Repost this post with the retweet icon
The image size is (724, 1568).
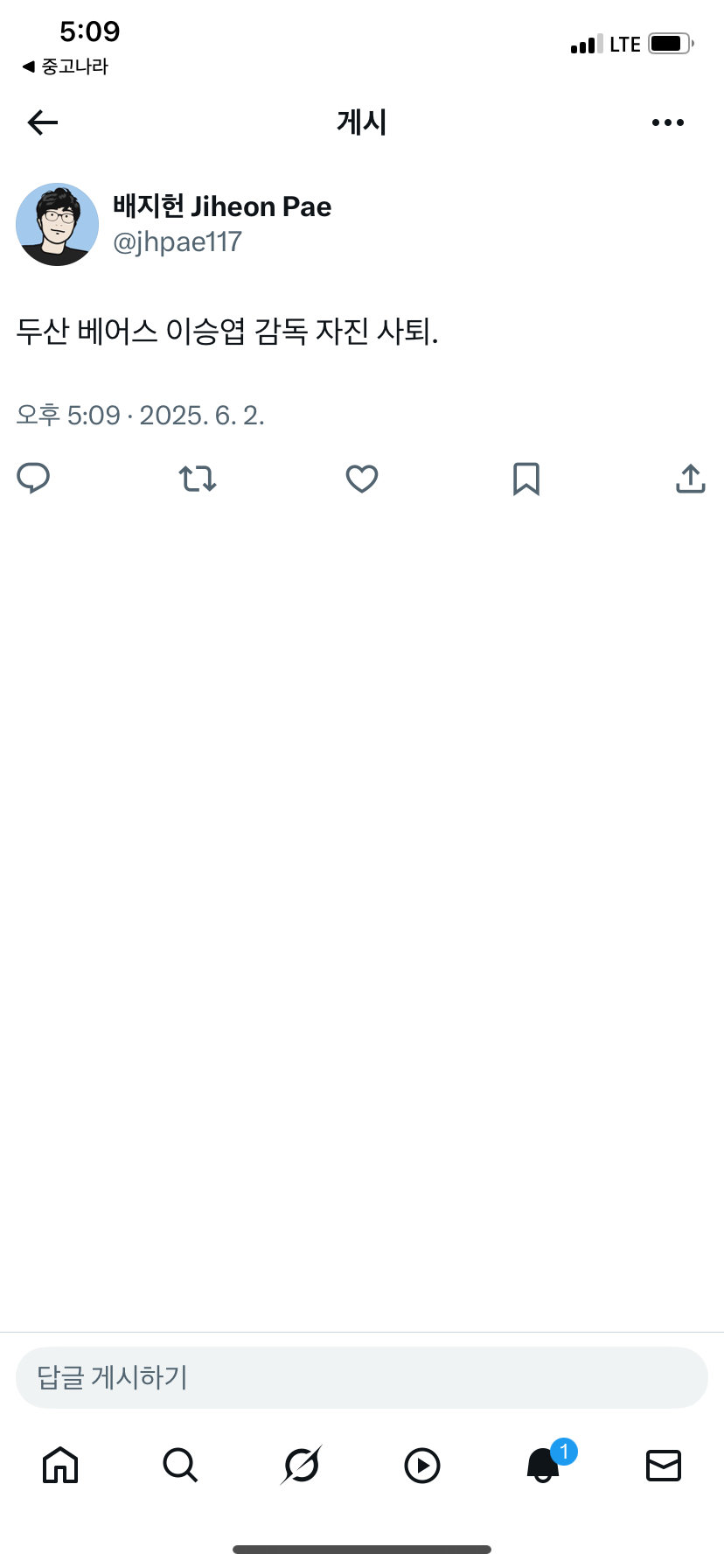(x=198, y=479)
